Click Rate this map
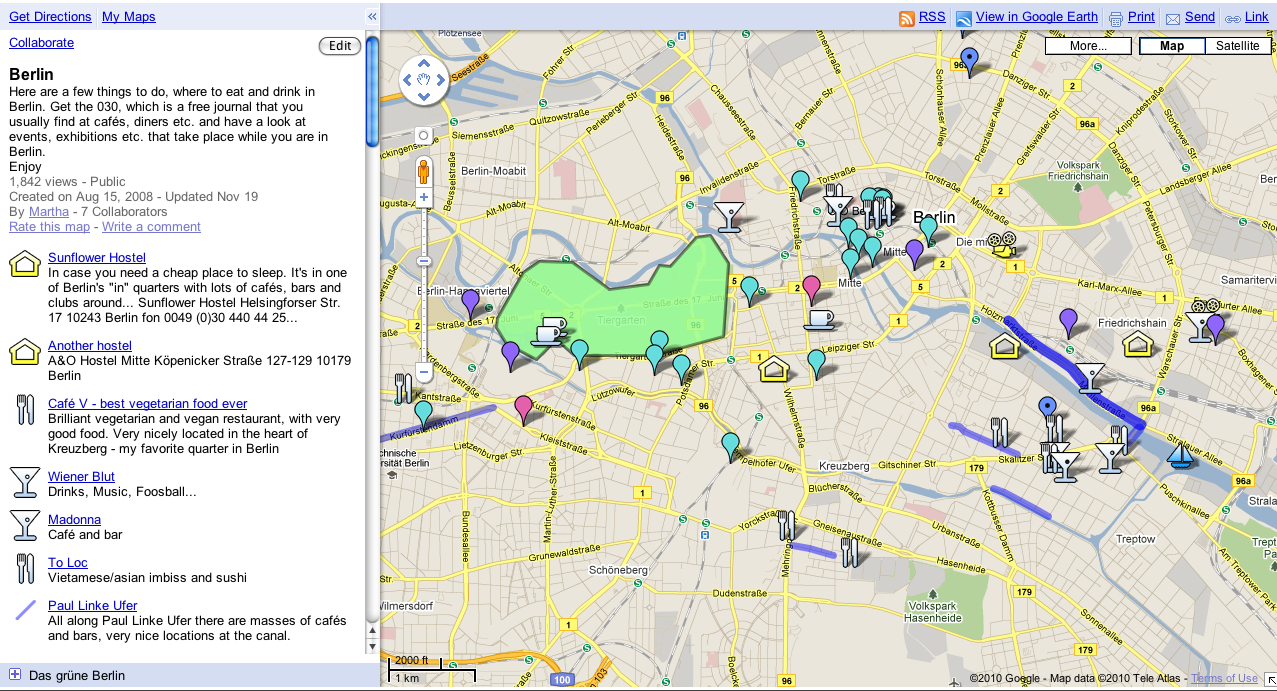Viewport: 1277px width, 691px height. click(x=51, y=227)
